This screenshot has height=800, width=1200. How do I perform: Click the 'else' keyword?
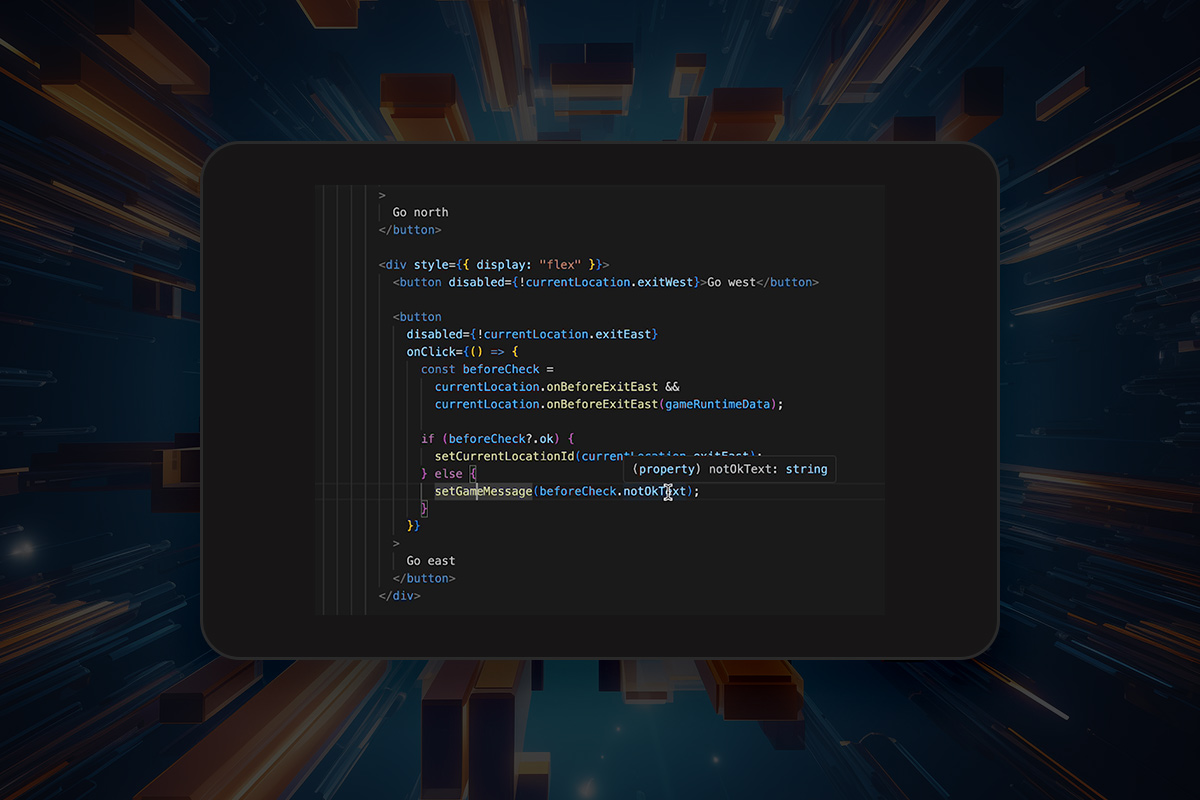449,474
